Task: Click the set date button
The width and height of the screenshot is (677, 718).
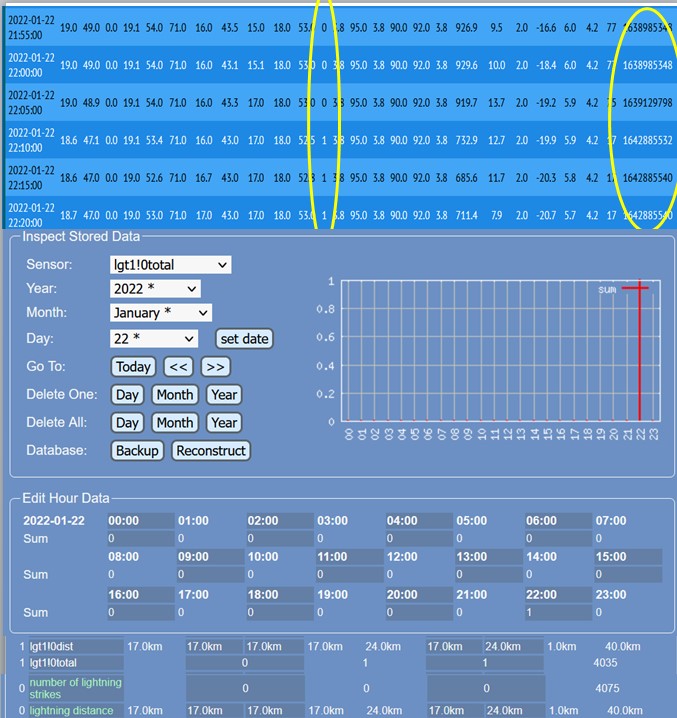Action: (244, 339)
